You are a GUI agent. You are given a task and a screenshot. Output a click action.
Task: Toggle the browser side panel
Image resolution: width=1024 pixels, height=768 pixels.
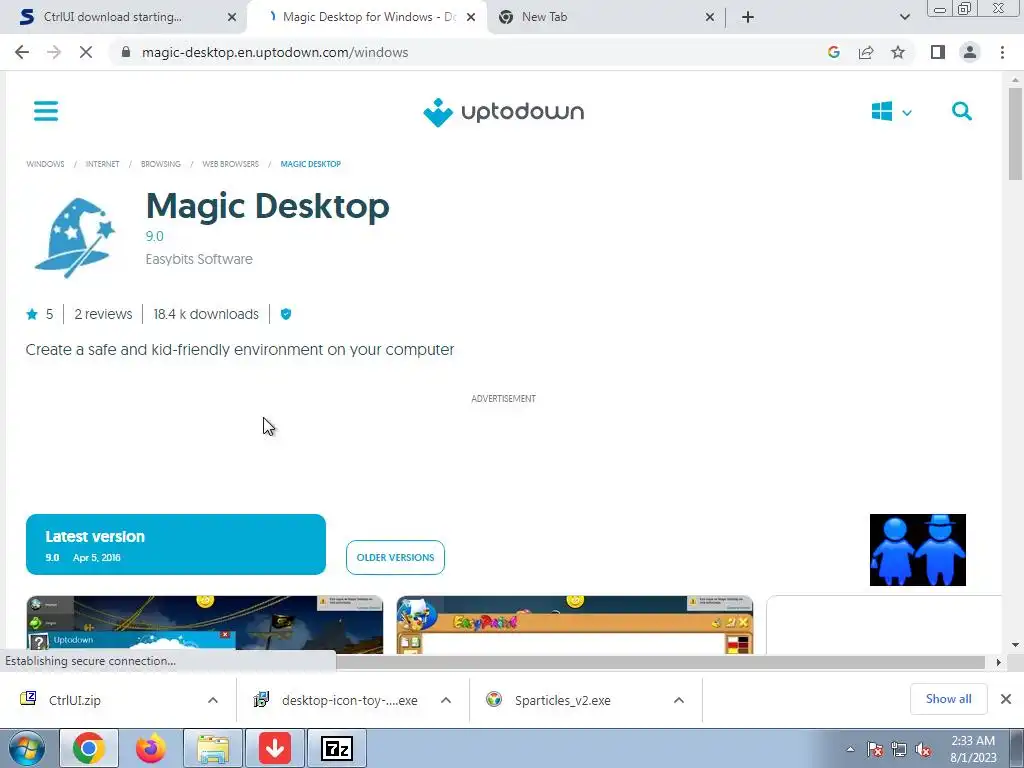click(938, 52)
